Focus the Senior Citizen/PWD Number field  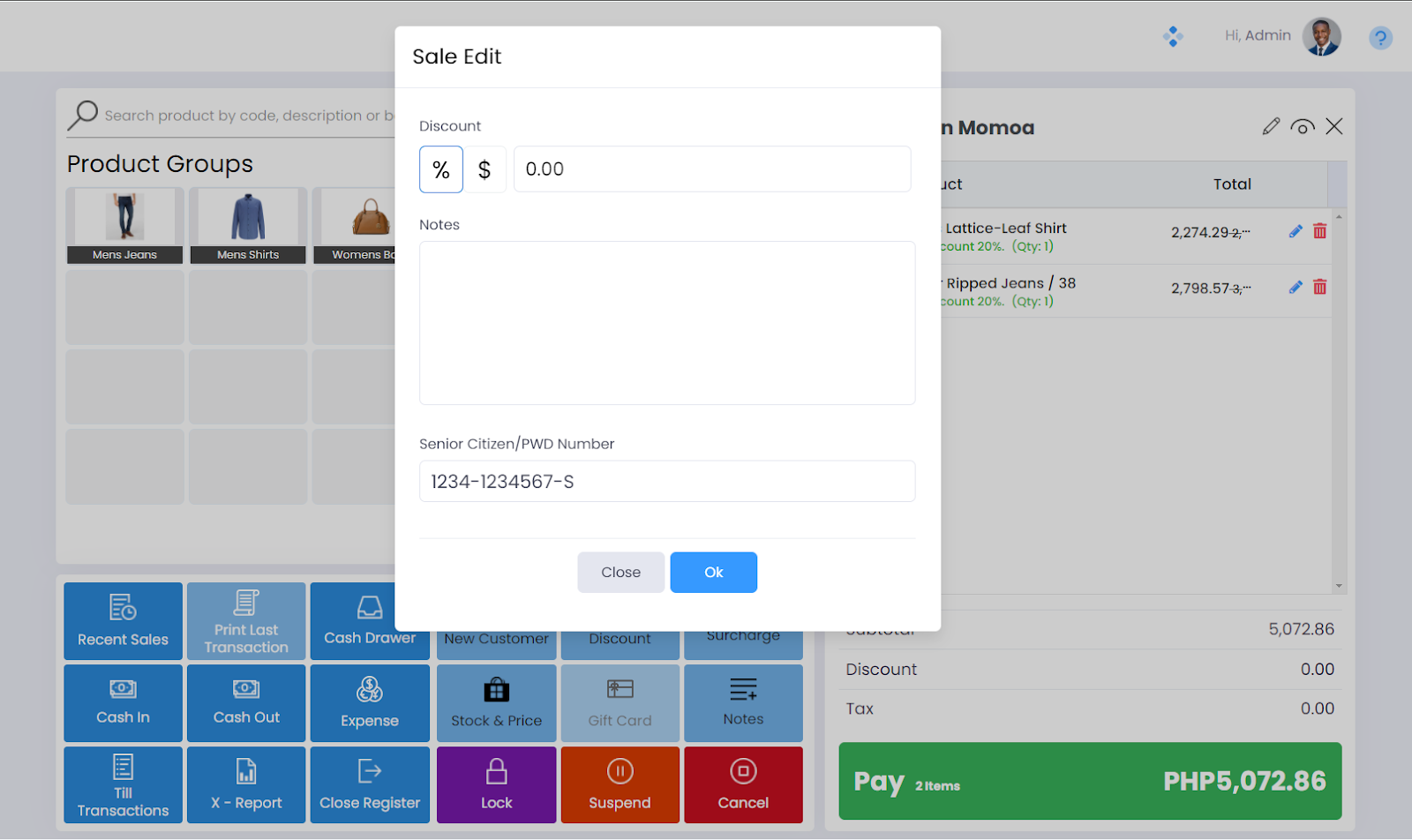[x=666, y=482]
